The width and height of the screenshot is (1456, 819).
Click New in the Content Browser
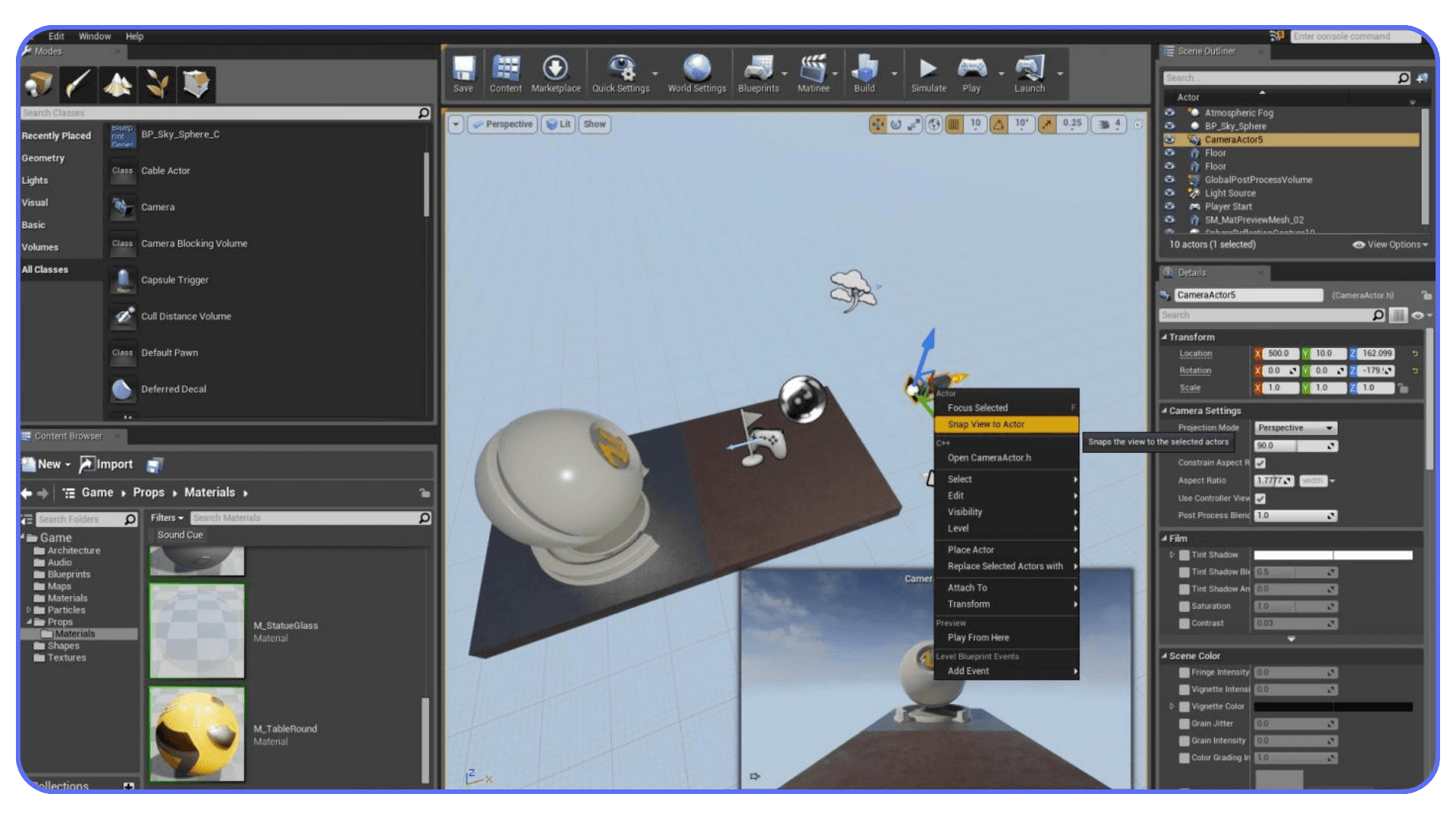[47, 463]
